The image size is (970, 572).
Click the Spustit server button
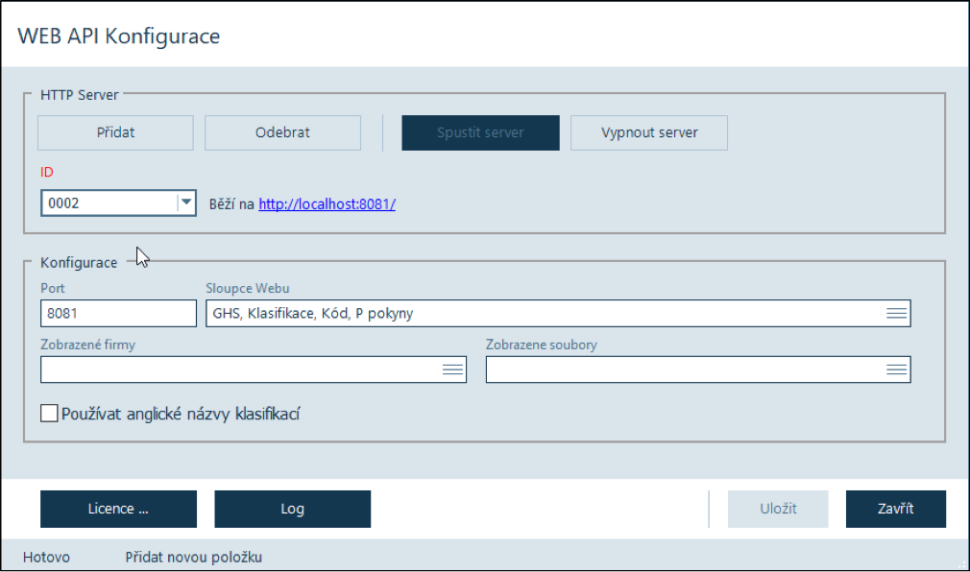coord(480,133)
